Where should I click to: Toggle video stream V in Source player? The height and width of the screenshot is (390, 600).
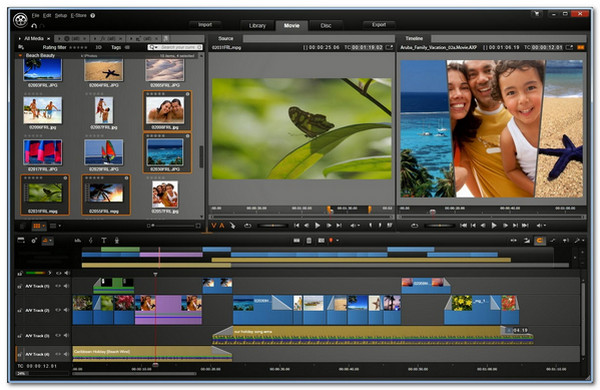click(214, 226)
